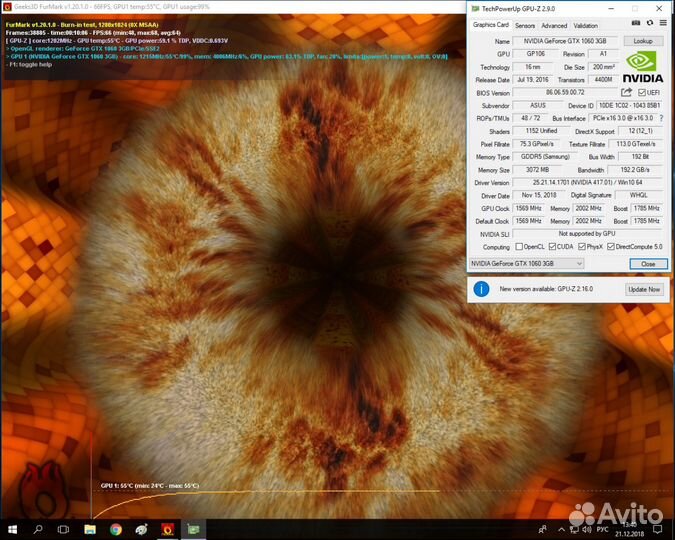
Task: Click the FurMark title bar app icon
Action: tap(7, 7)
